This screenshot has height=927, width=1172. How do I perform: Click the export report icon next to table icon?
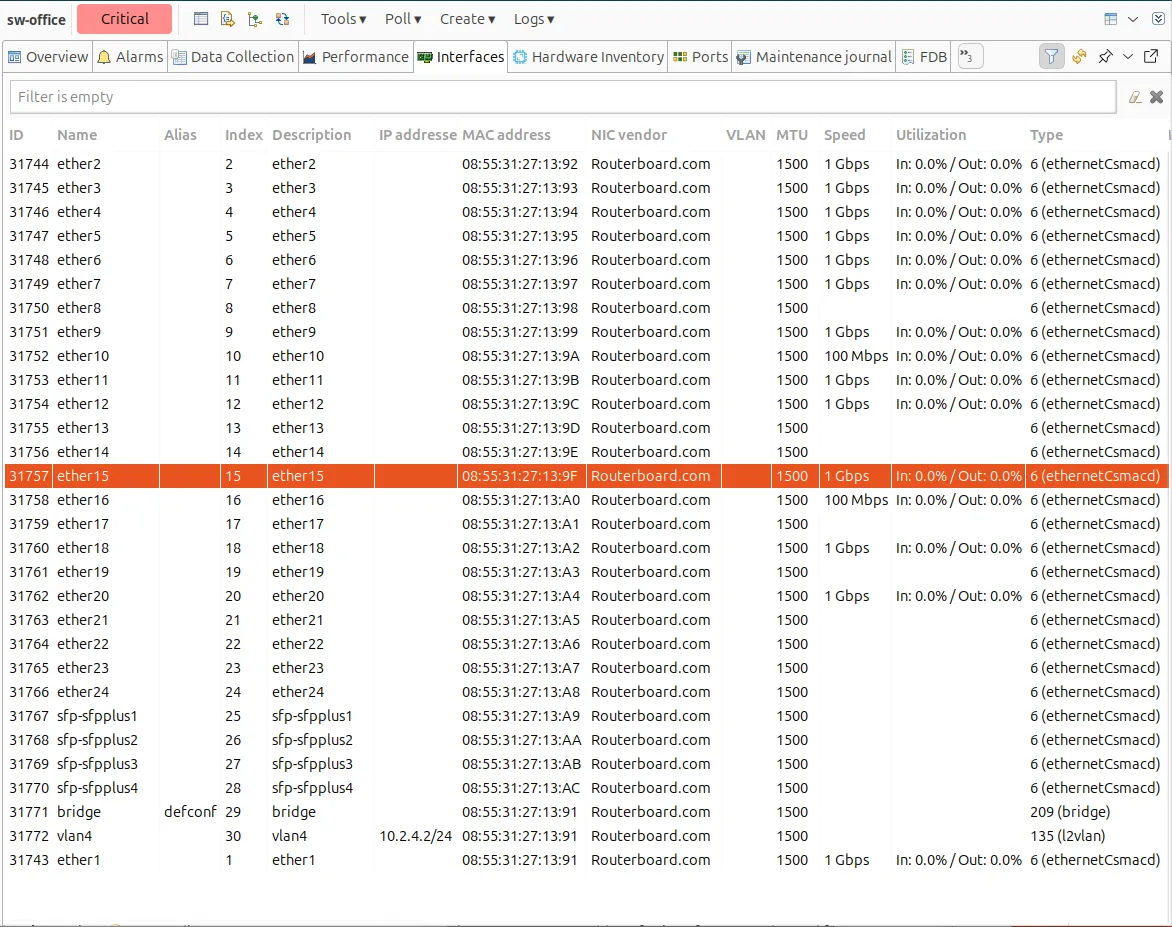coord(228,19)
